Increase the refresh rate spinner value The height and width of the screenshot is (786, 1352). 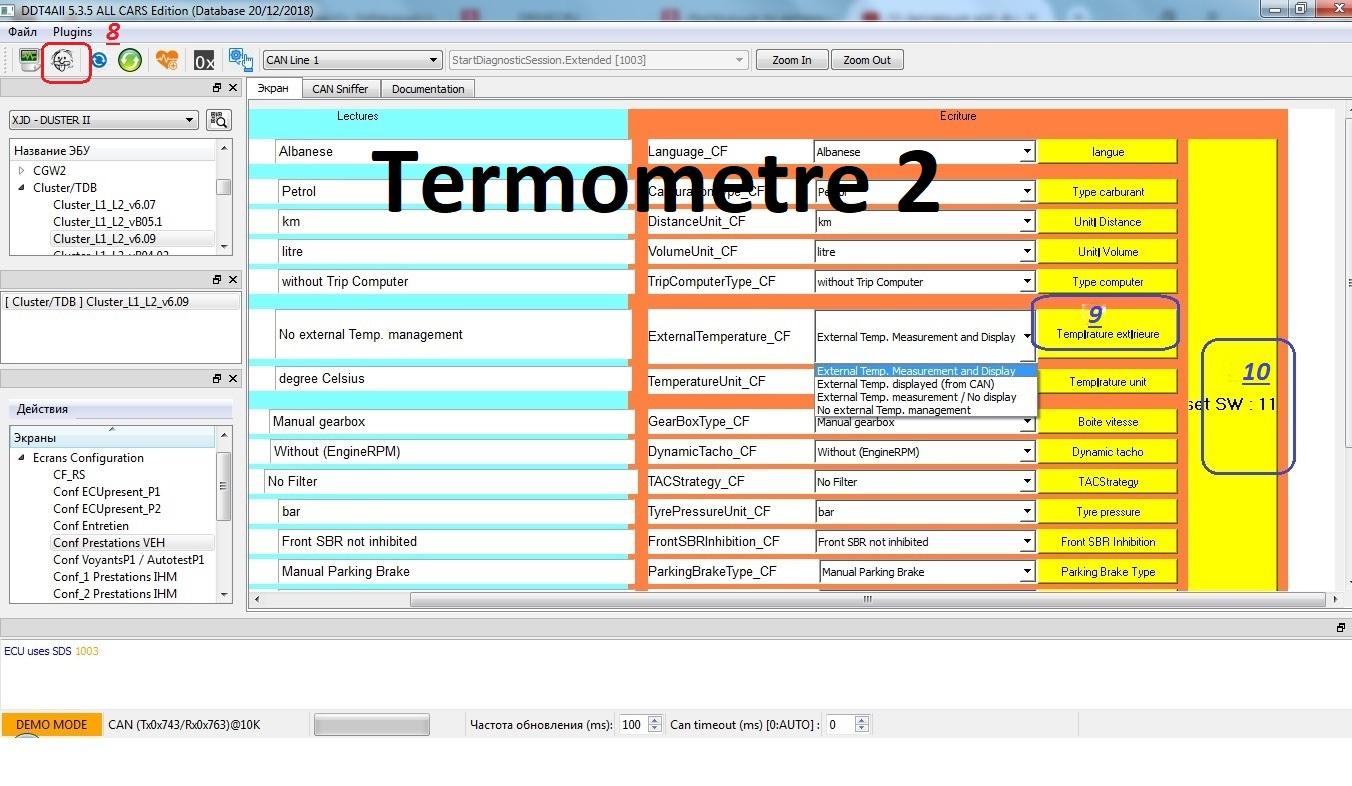[x=655, y=720]
